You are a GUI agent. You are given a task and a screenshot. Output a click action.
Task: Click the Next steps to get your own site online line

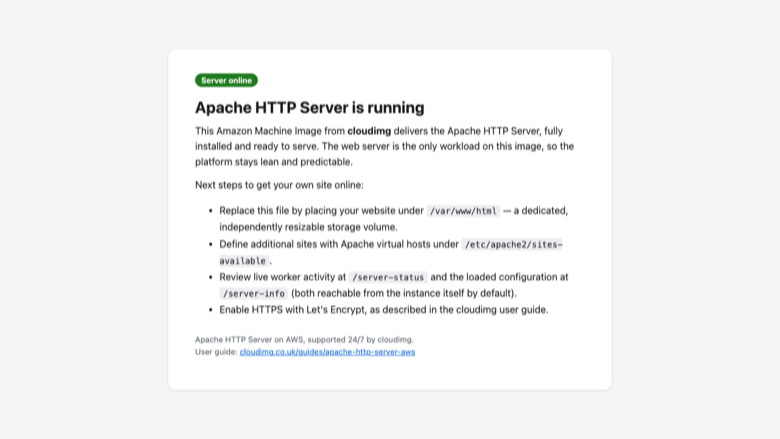pos(279,185)
